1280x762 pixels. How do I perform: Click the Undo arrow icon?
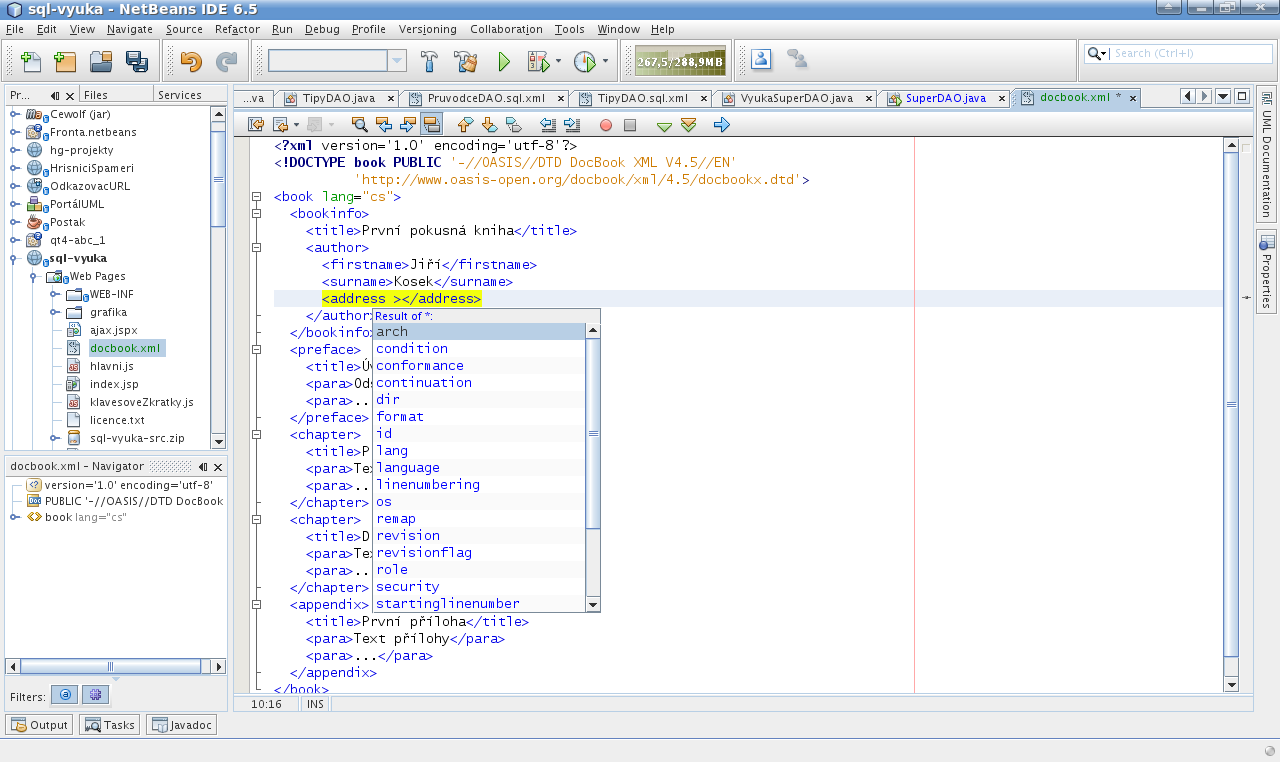(191, 62)
